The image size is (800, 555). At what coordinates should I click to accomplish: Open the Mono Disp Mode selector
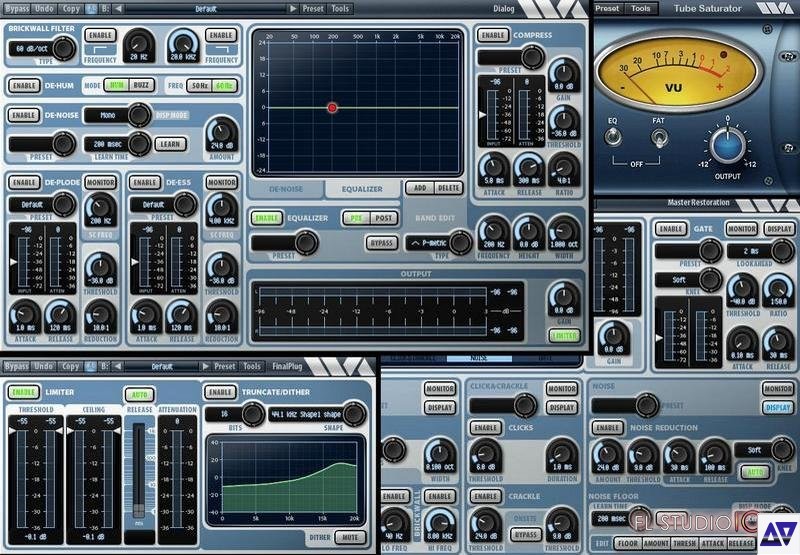pos(117,115)
